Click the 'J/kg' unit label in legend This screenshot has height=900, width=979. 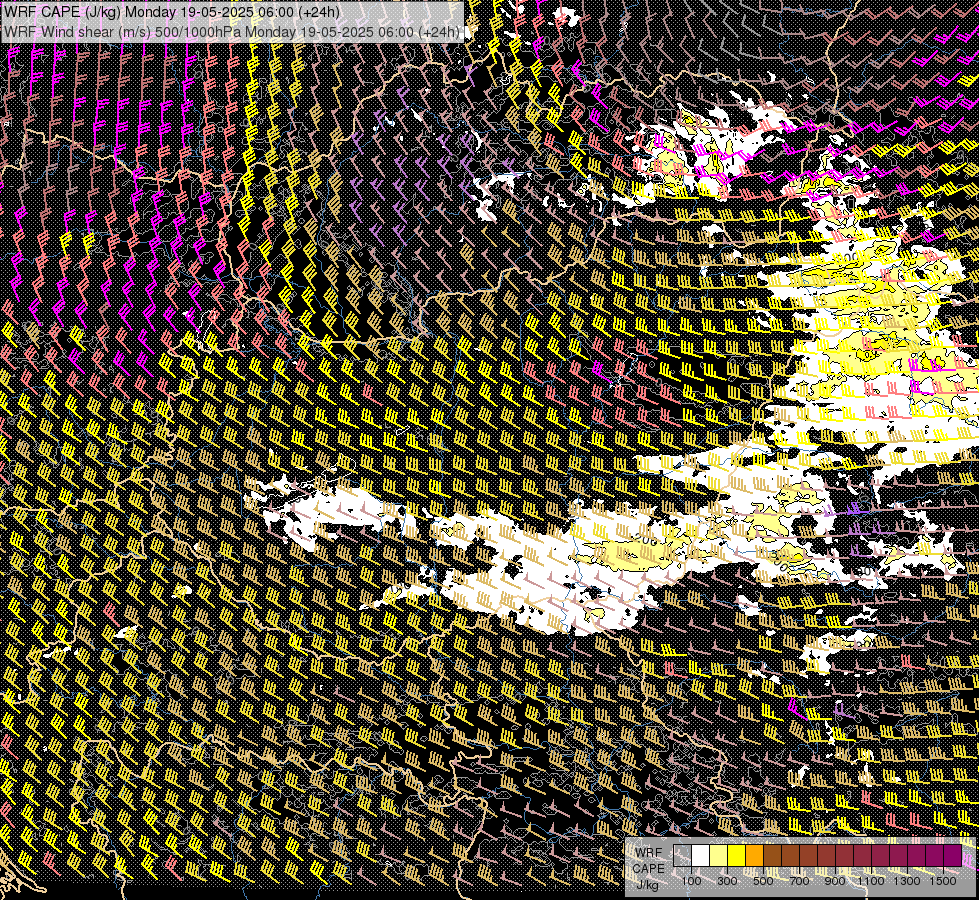647,884
